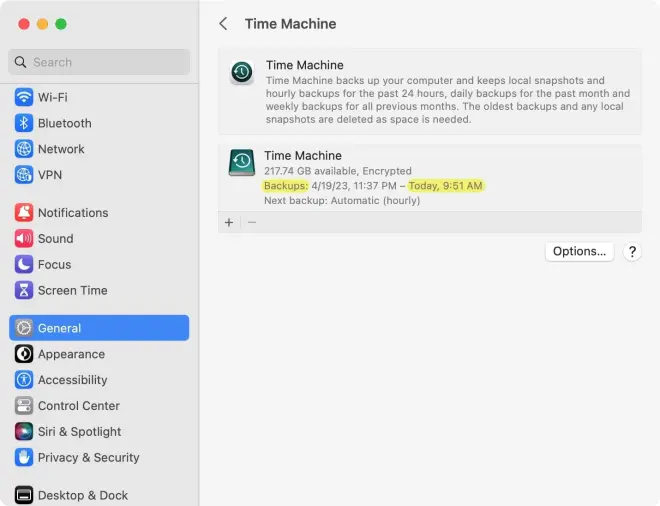Click the Time Machine description paragraph

pos(447,100)
